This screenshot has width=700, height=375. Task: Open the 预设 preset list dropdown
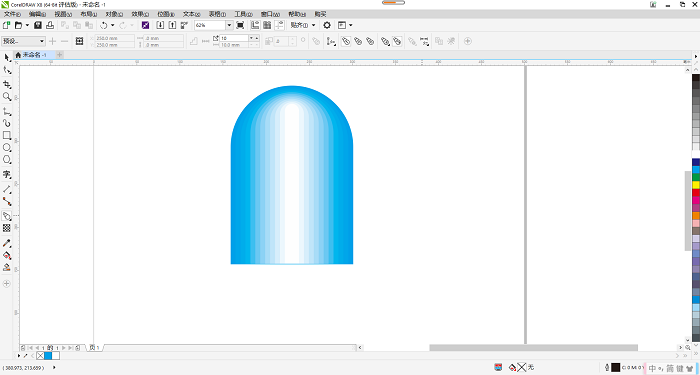pyautogui.click(x=42, y=41)
